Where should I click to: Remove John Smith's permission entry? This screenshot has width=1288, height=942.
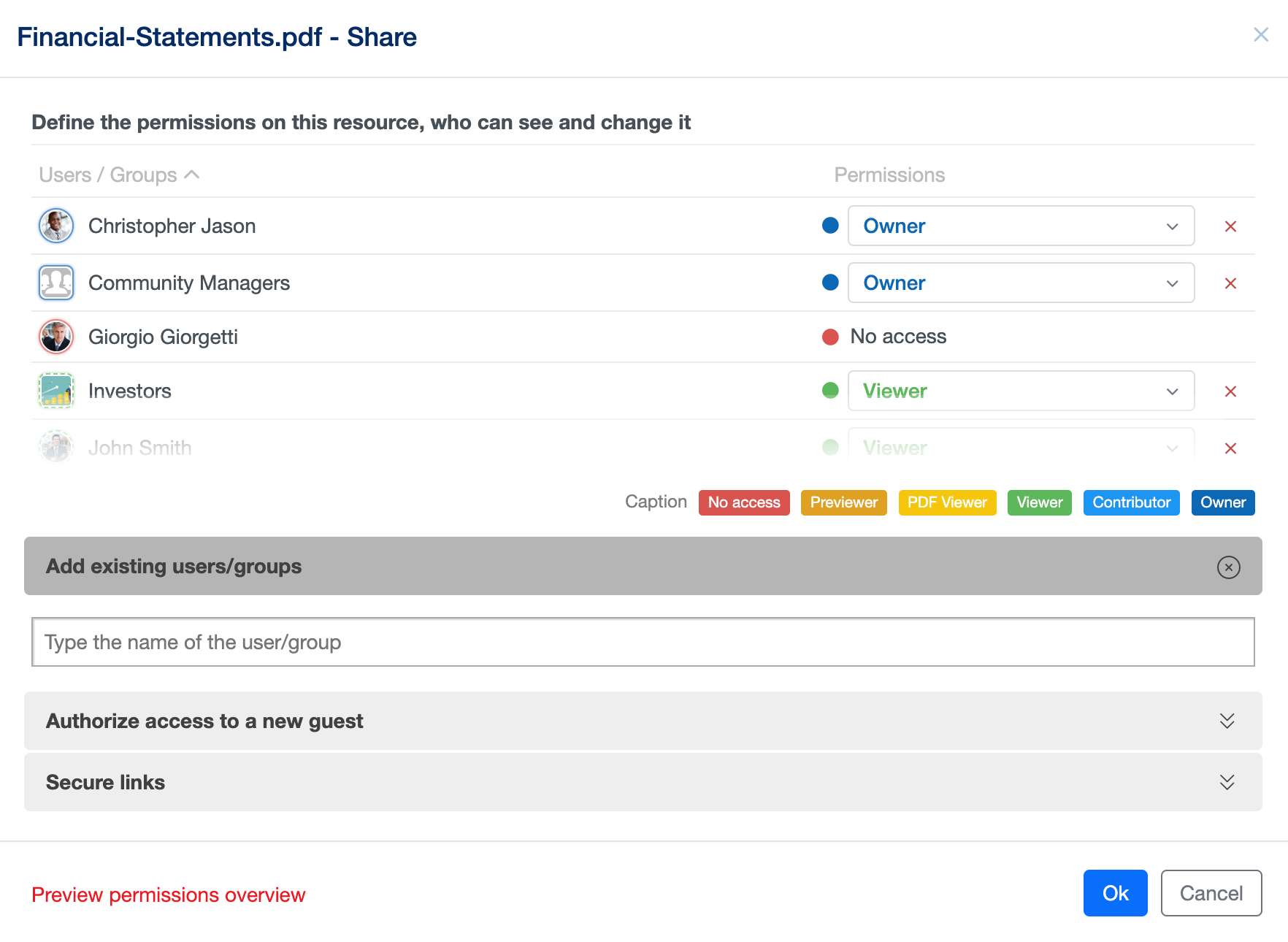point(1230,448)
